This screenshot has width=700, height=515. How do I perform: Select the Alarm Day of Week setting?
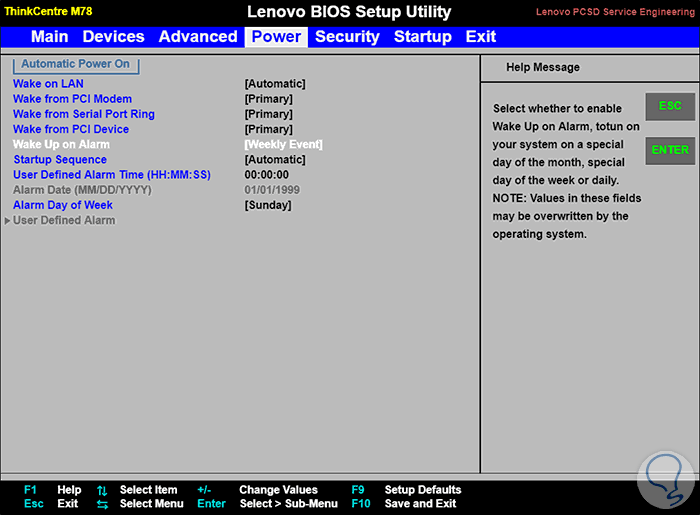pyautogui.click(x=63, y=205)
